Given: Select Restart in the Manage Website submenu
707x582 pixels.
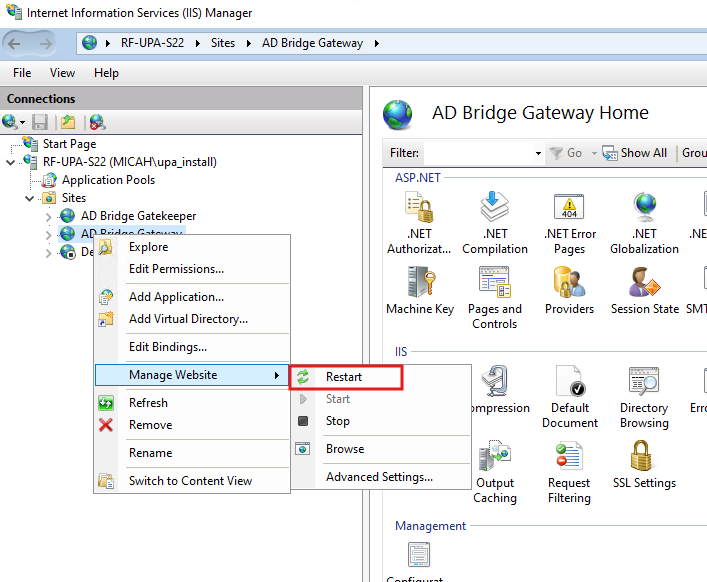Looking at the screenshot, I should tap(344, 377).
